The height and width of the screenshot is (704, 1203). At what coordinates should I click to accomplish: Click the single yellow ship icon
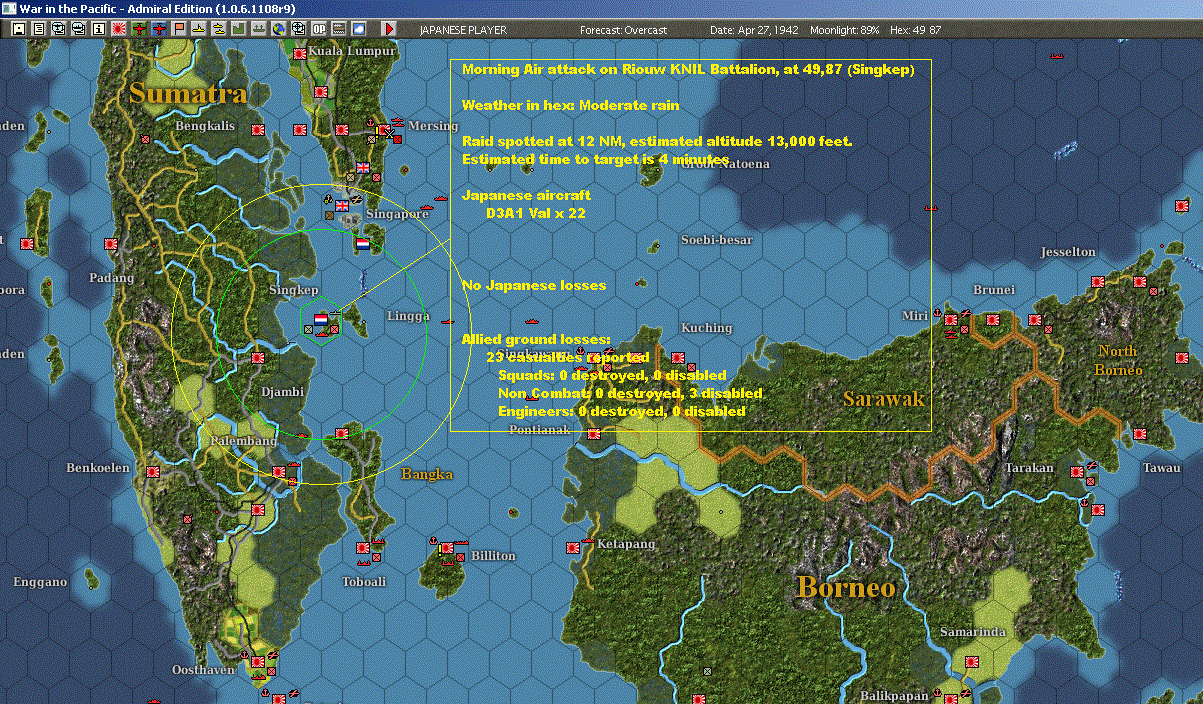pos(199,29)
